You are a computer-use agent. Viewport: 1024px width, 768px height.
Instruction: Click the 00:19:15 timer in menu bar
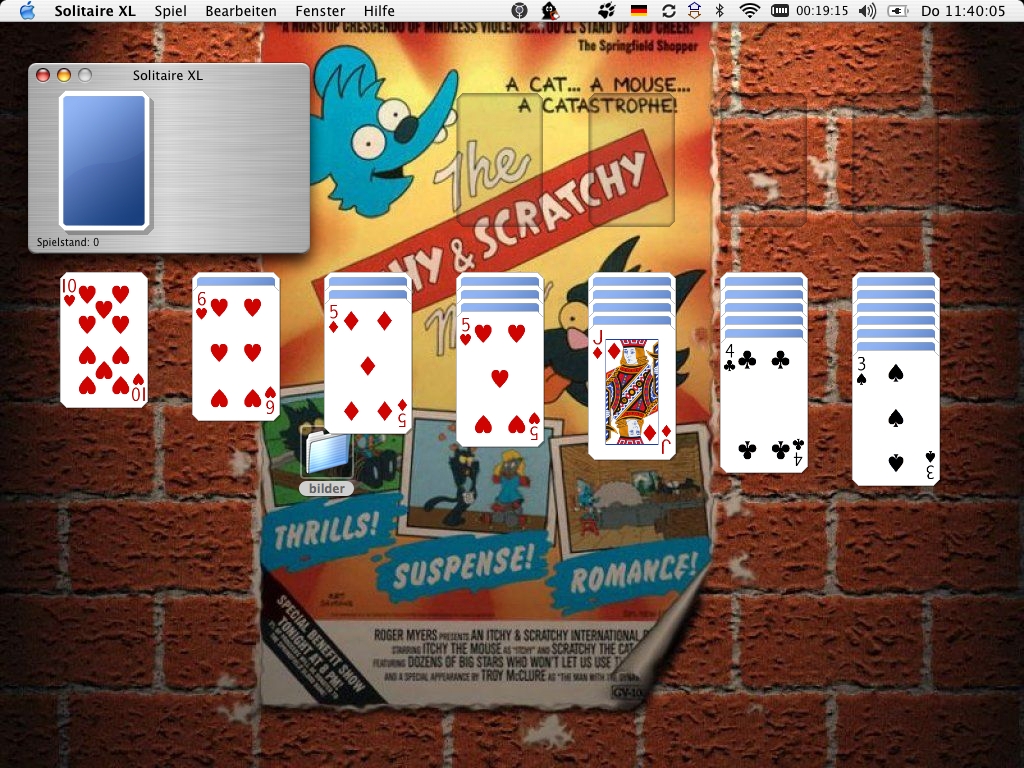(822, 11)
